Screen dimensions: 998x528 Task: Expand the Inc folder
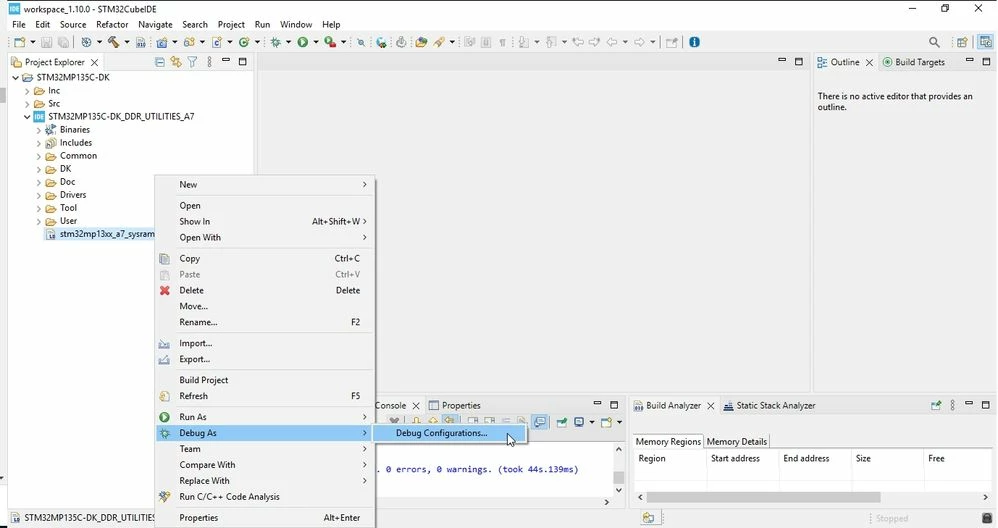pos(27,91)
